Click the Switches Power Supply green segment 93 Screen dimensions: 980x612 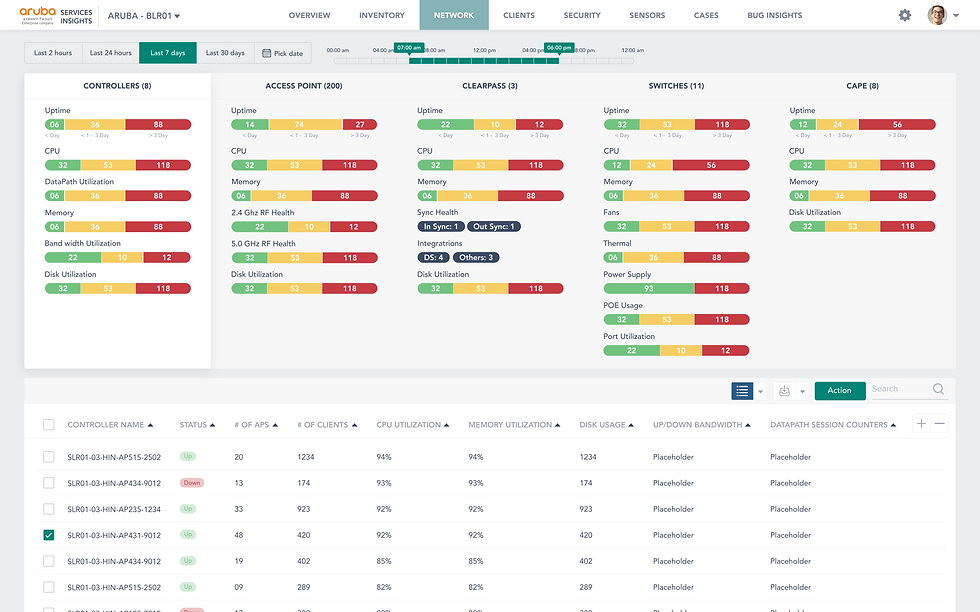(649, 288)
